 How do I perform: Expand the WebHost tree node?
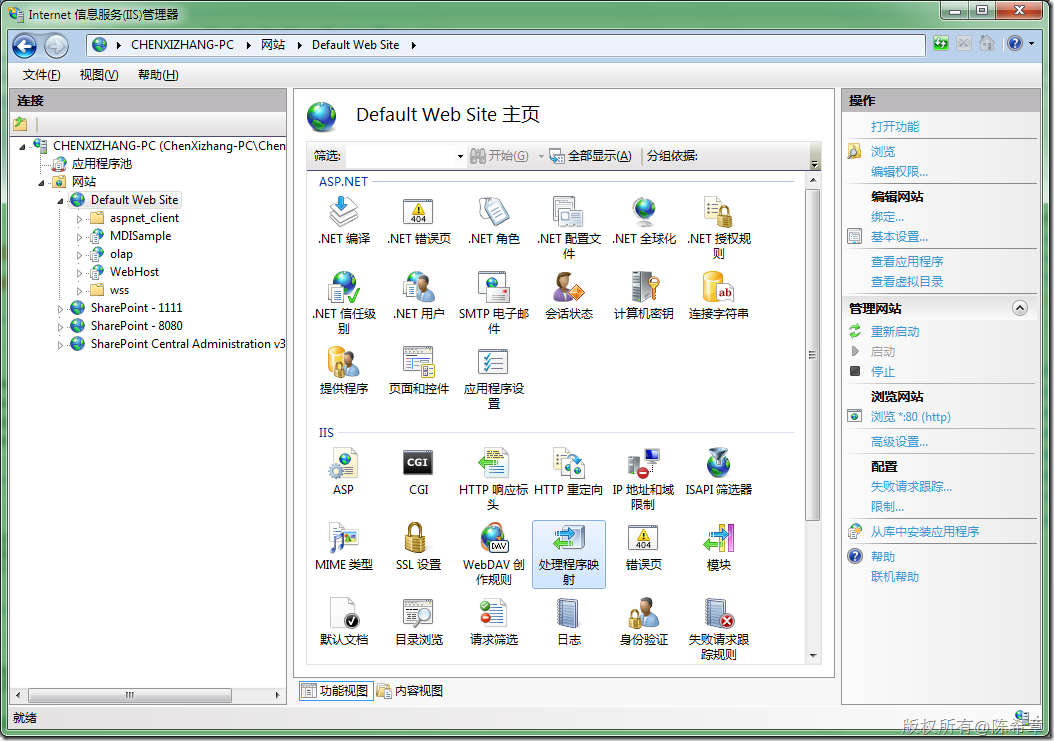click(79, 273)
